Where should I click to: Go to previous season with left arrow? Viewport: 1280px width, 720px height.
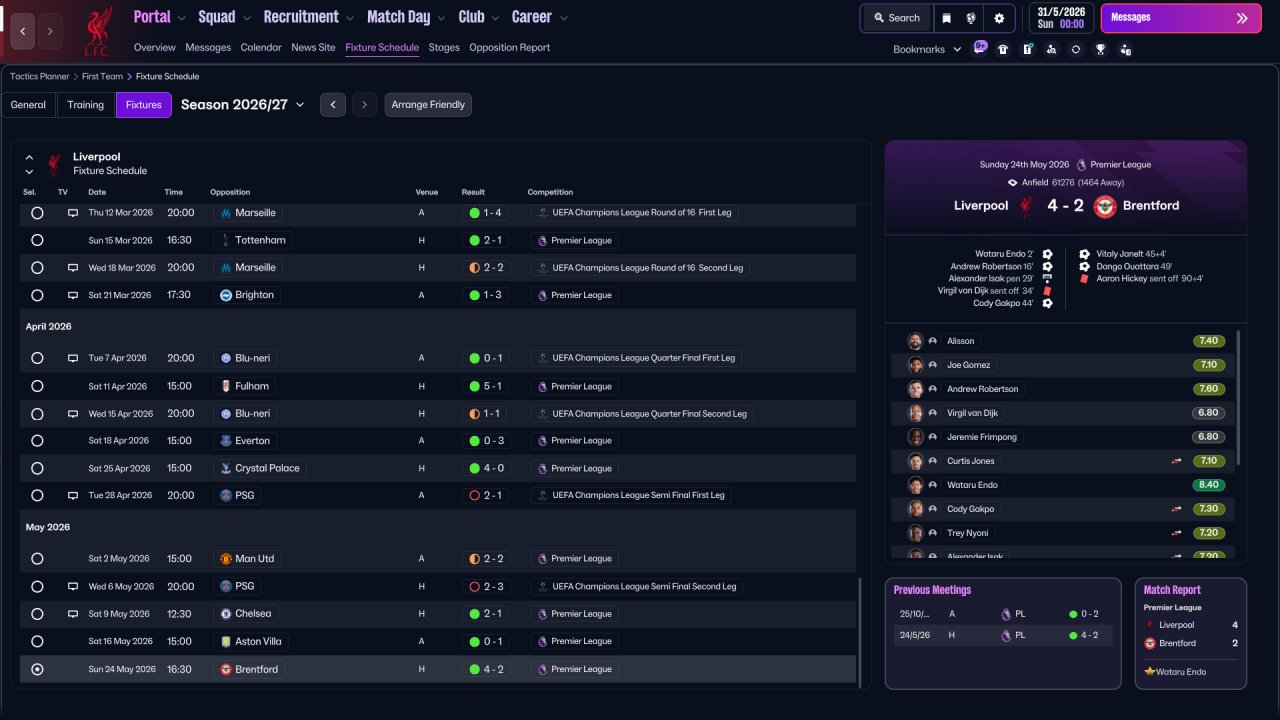click(x=333, y=105)
